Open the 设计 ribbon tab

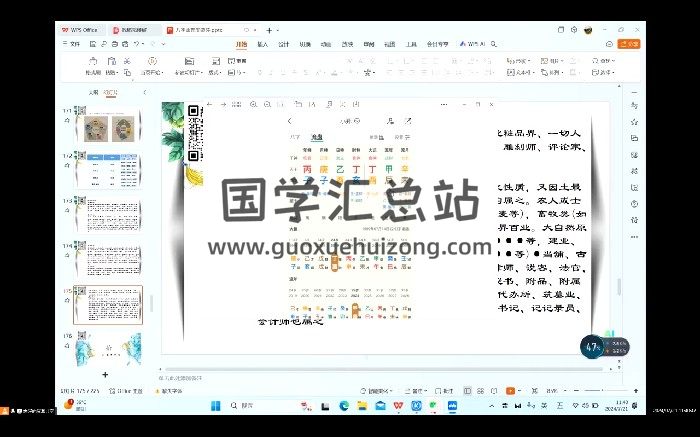click(283, 44)
